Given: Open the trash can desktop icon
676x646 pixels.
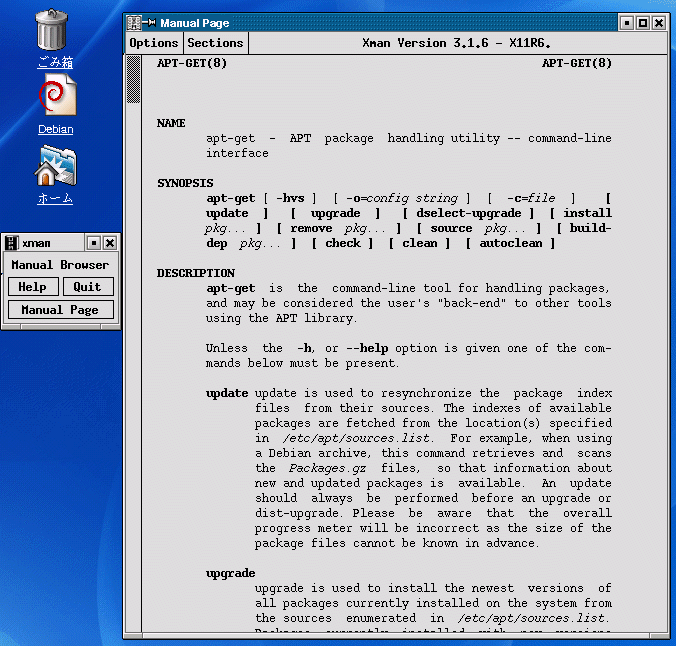Looking at the screenshot, I should point(52,30).
